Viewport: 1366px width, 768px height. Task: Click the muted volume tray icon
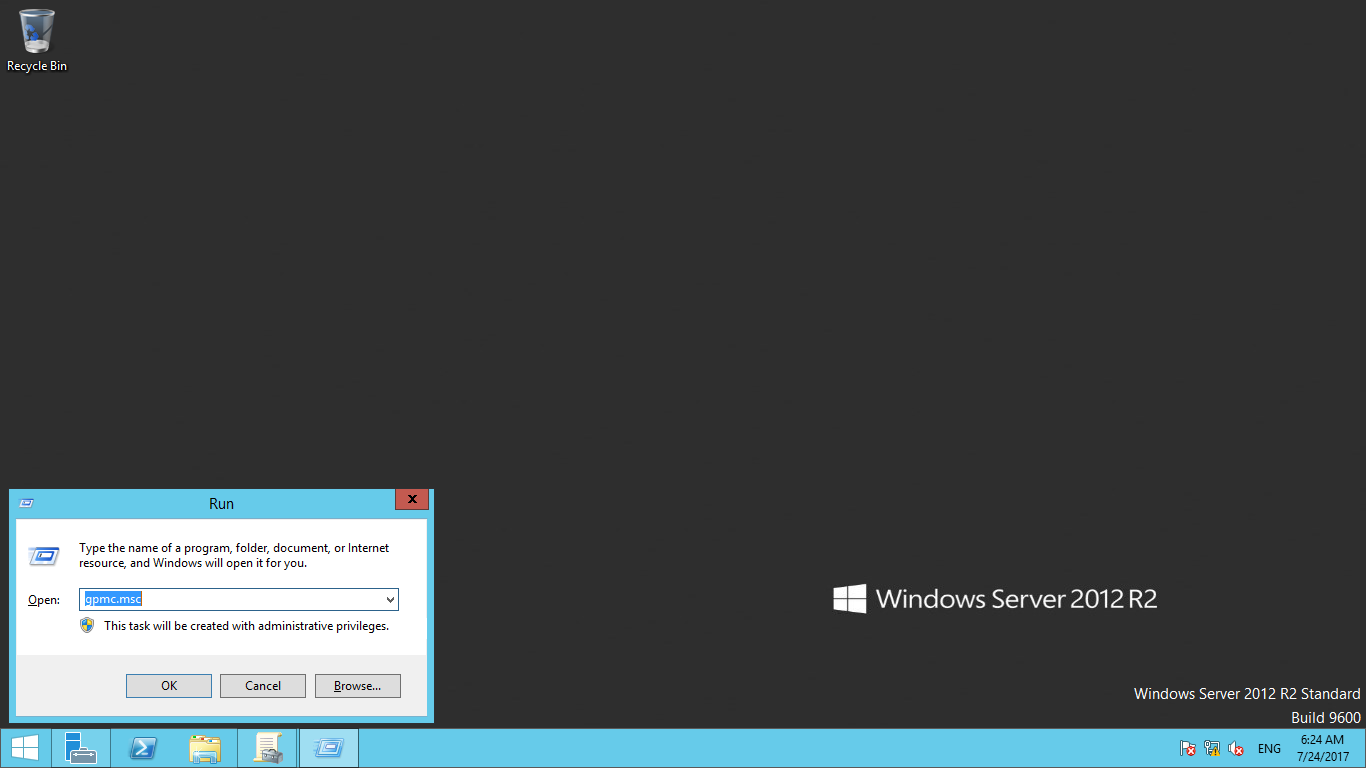(x=1237, y=747)
